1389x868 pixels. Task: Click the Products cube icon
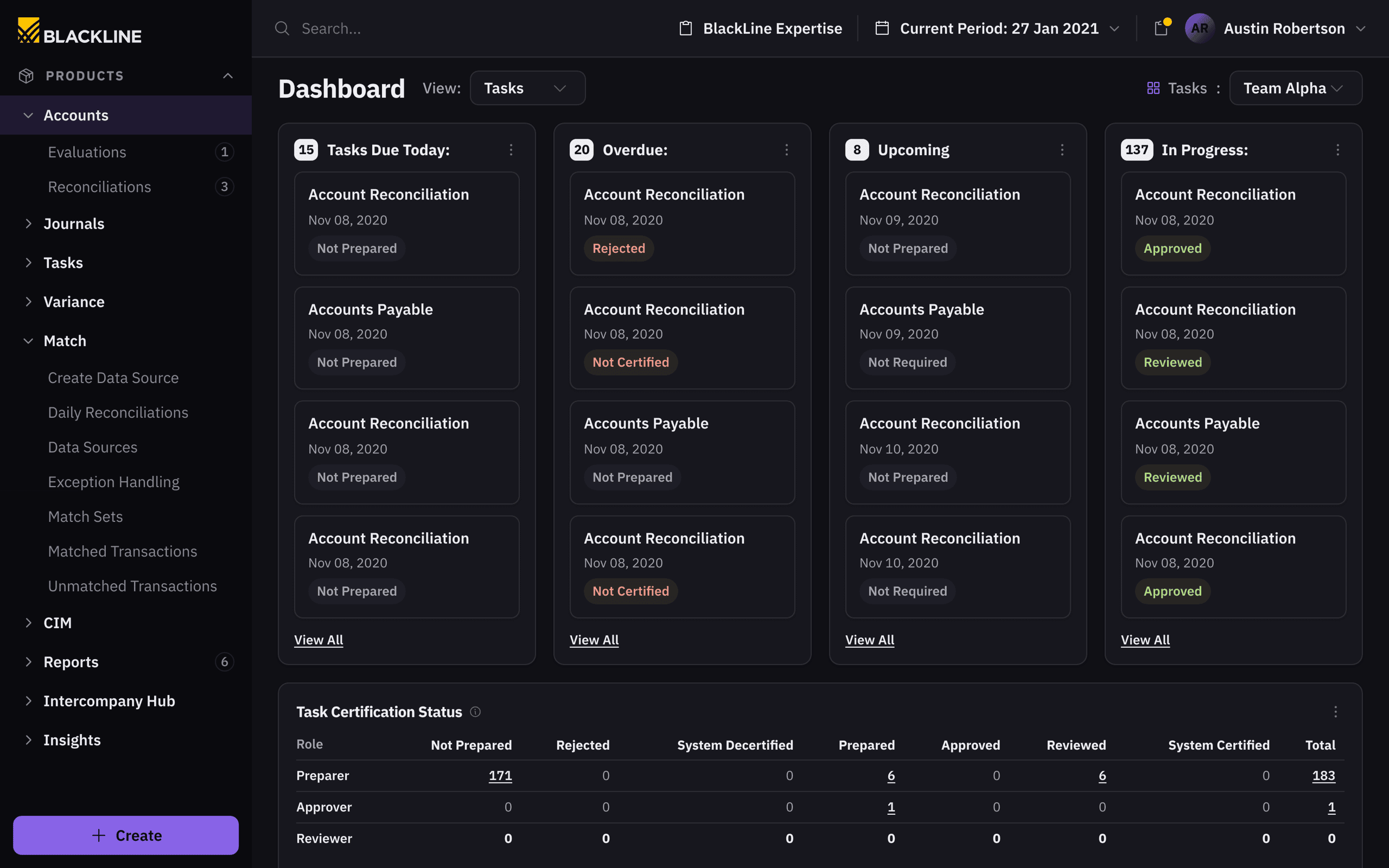(27, 76)
